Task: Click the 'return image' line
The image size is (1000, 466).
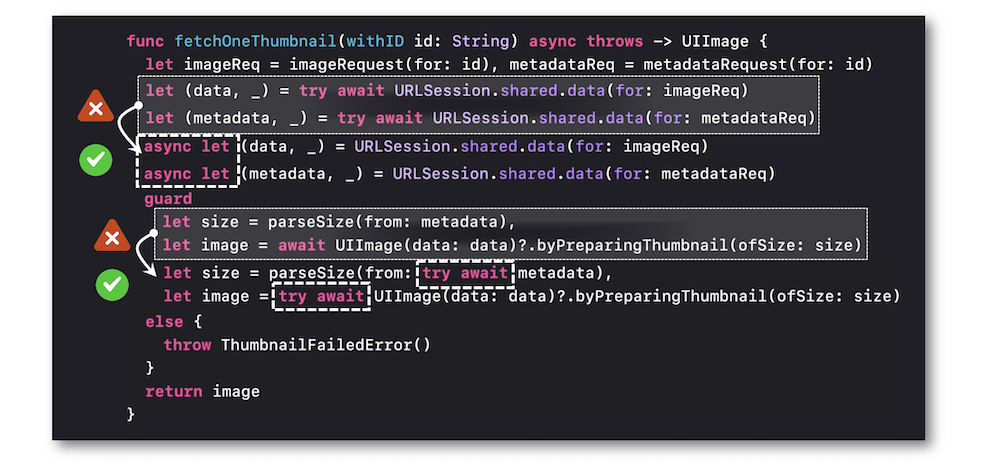Action: coord(202,391)
